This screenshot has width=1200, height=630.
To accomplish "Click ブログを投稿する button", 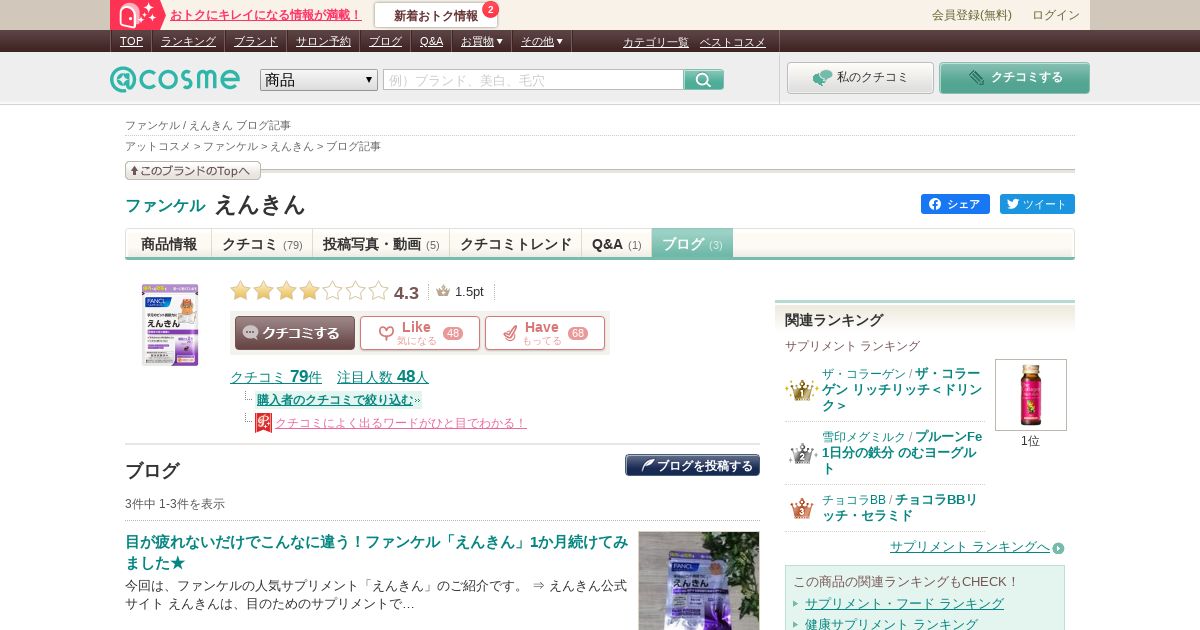I will point(692,465).
